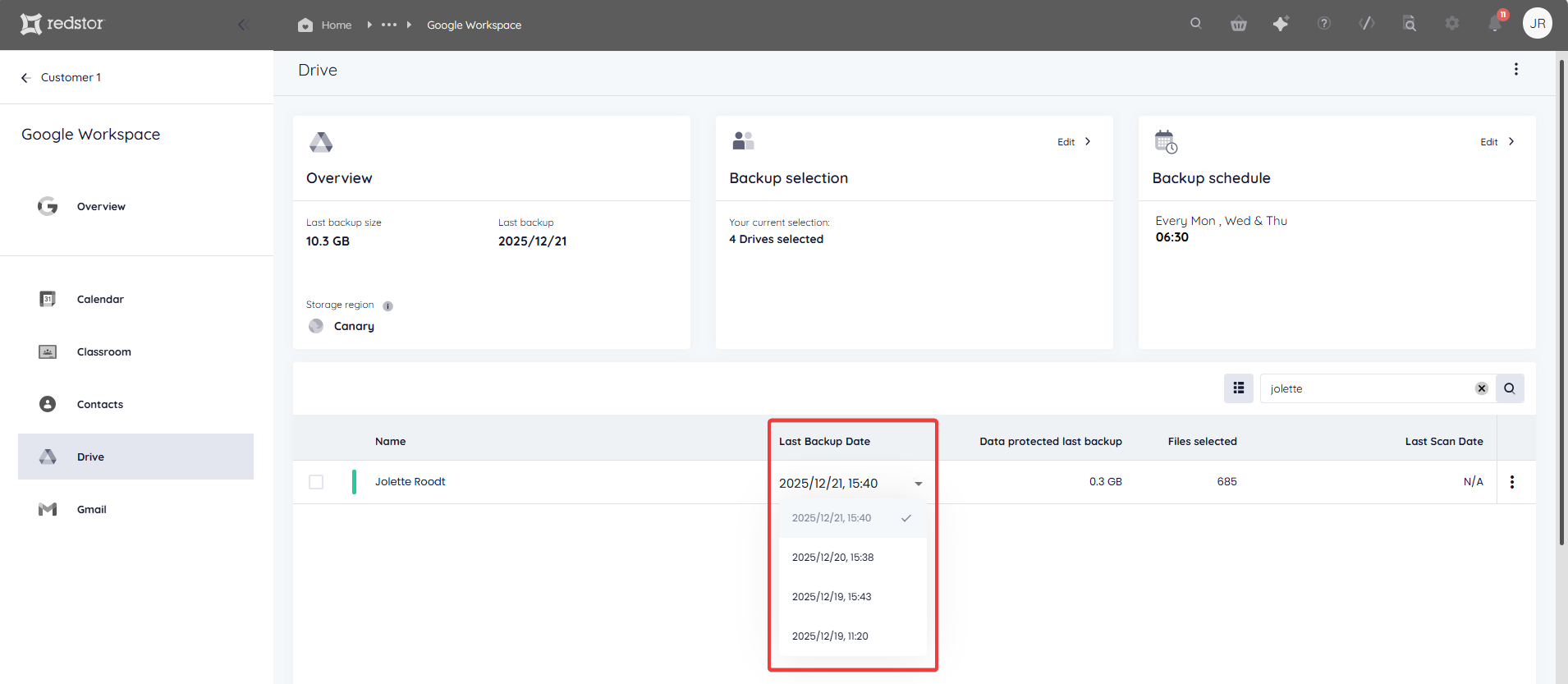This screenshot has height=684, width=1568.
Task: Select the Jolette Roodt row checkbox
Action: coord(316,482)
